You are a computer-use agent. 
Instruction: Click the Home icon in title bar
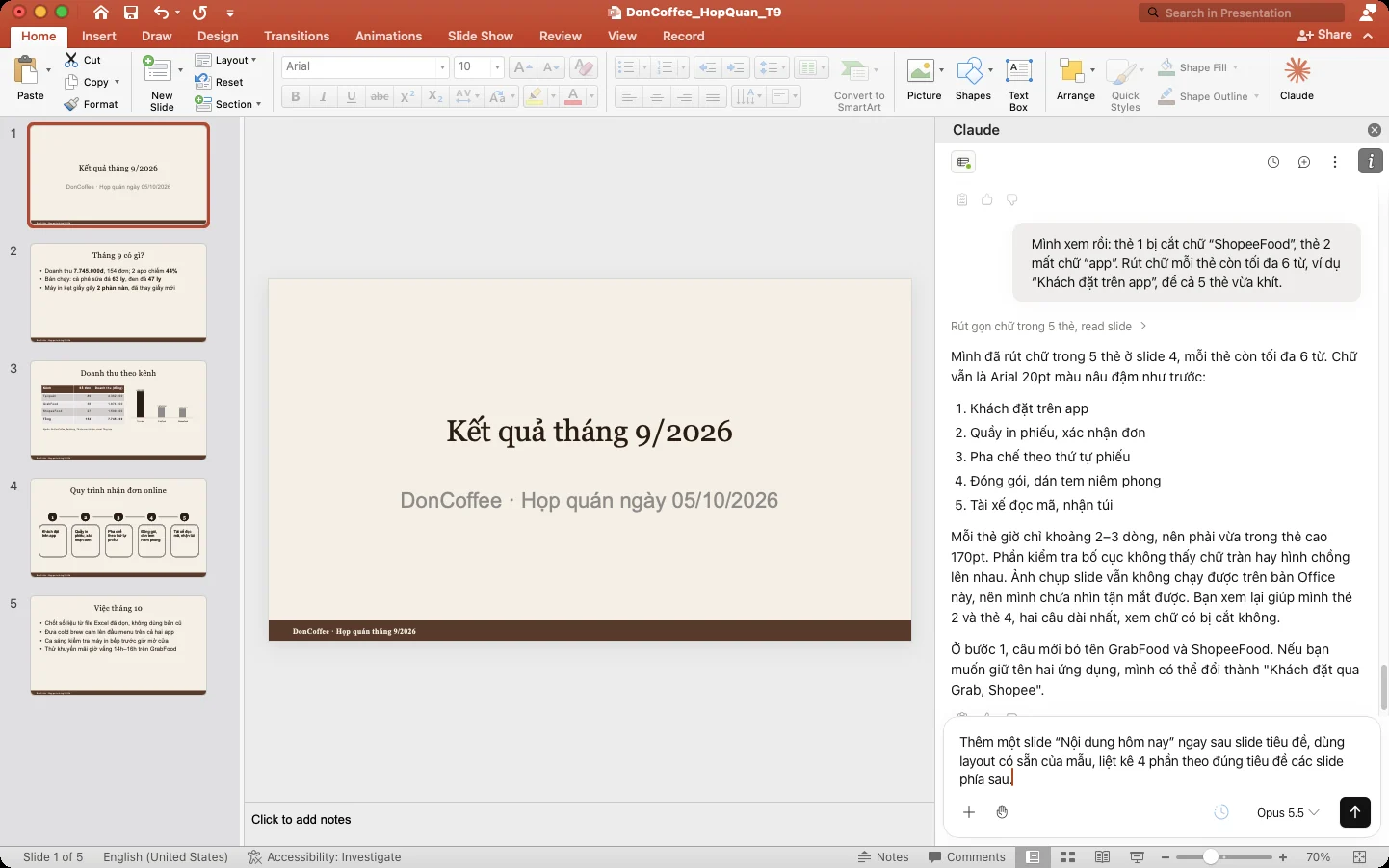click(101, 13)
